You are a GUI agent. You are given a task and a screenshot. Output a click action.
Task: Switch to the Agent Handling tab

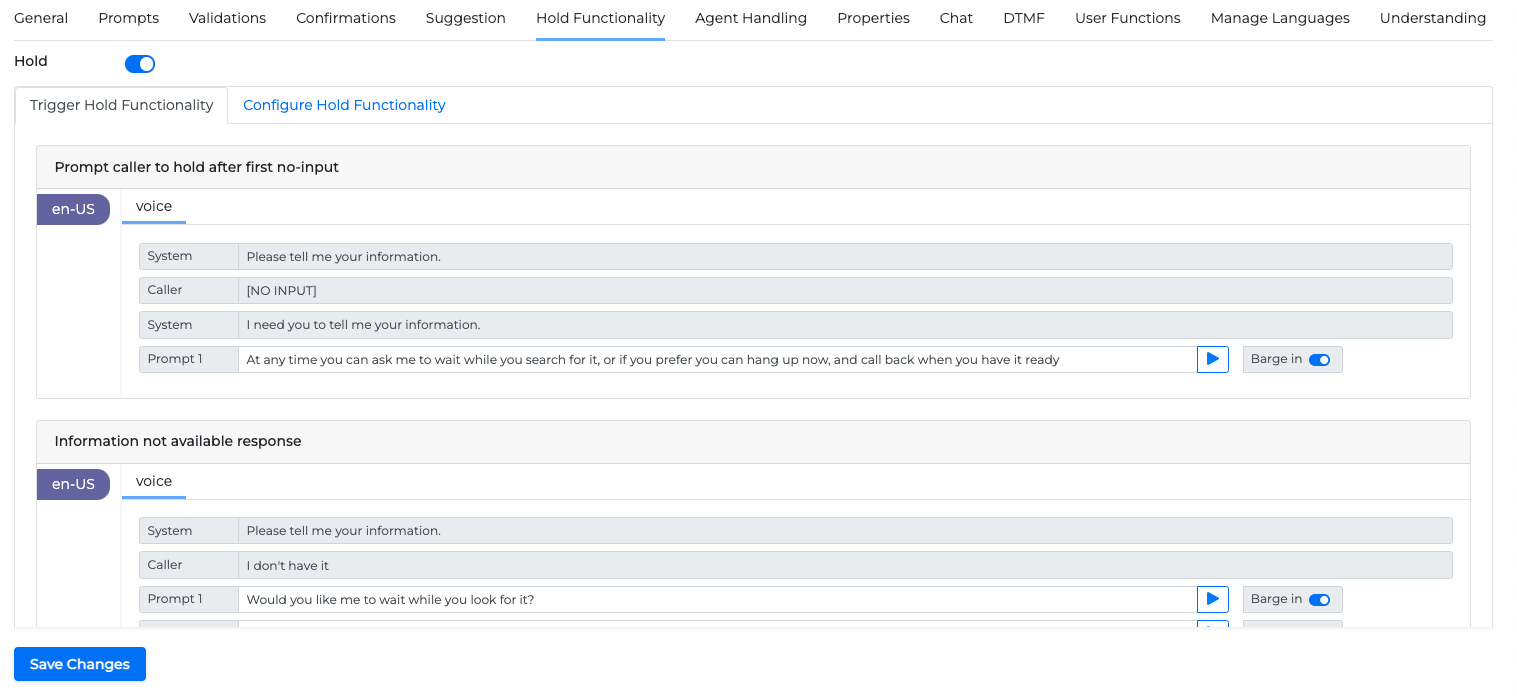point(750,18)
